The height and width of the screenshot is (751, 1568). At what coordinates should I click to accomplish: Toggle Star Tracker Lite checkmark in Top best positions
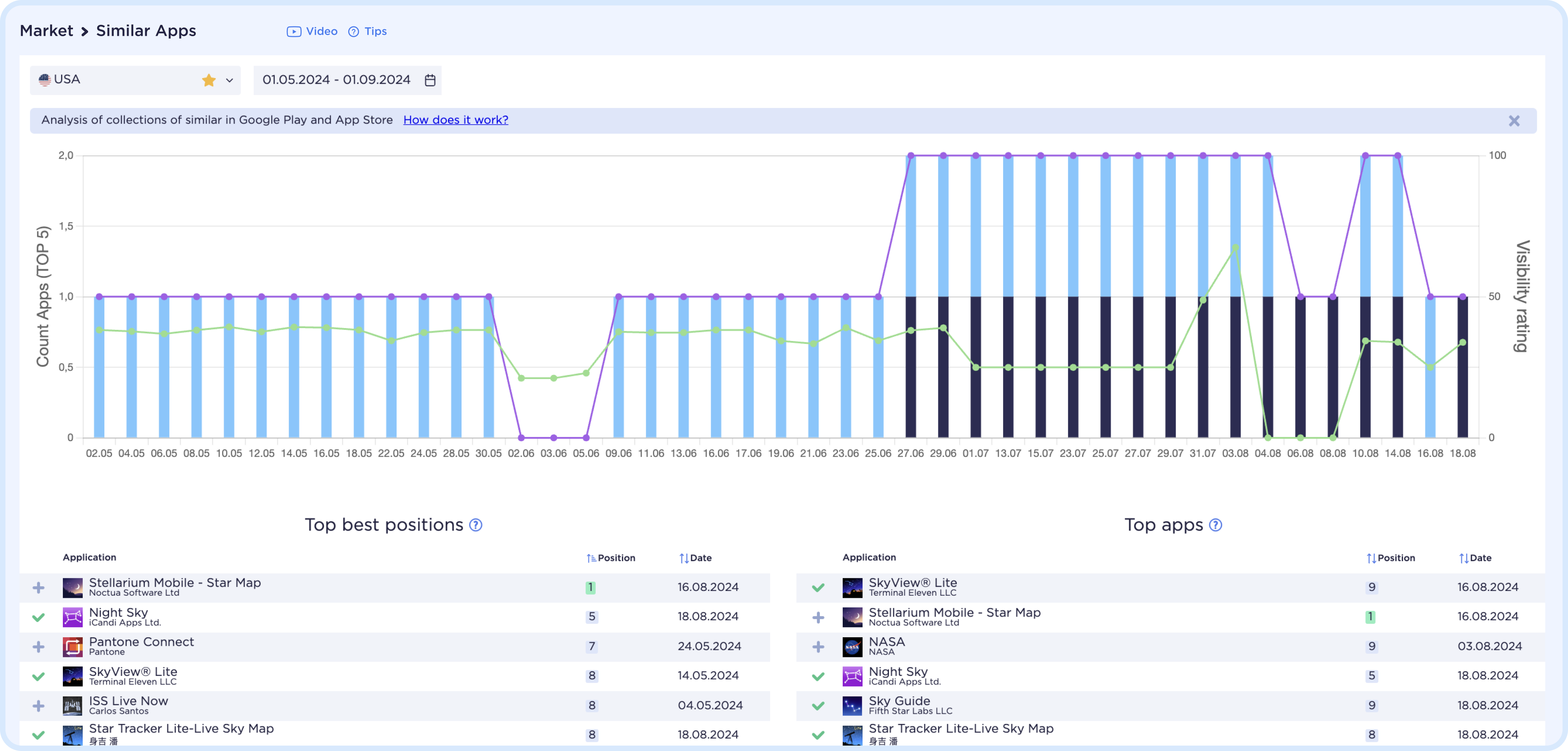[x=38, y=735]
